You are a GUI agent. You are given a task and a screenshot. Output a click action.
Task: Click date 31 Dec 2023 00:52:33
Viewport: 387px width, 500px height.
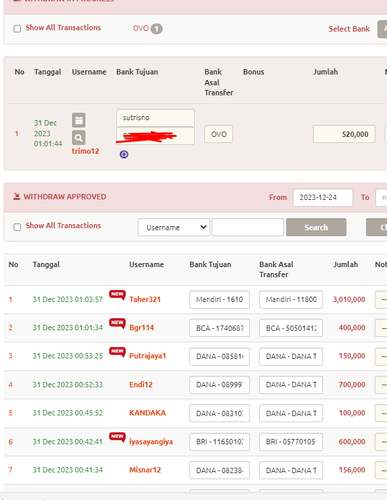tap(68, 385)
